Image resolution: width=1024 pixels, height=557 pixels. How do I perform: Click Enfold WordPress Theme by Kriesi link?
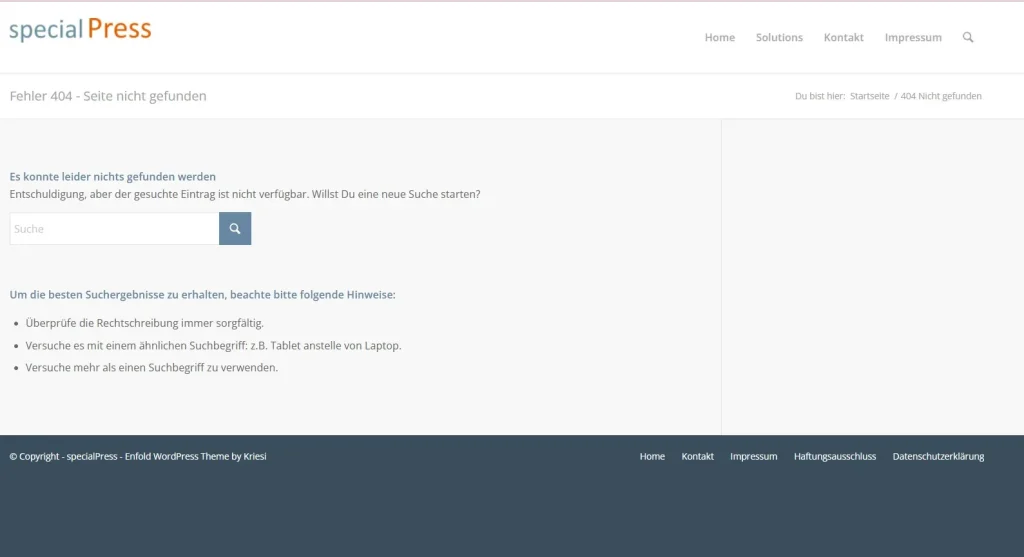tap(195, 457)
